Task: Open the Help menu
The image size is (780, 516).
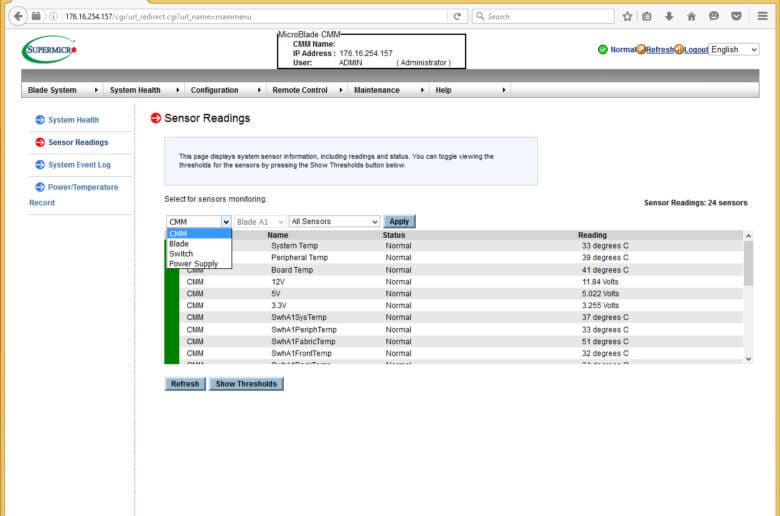Action: 470,90
